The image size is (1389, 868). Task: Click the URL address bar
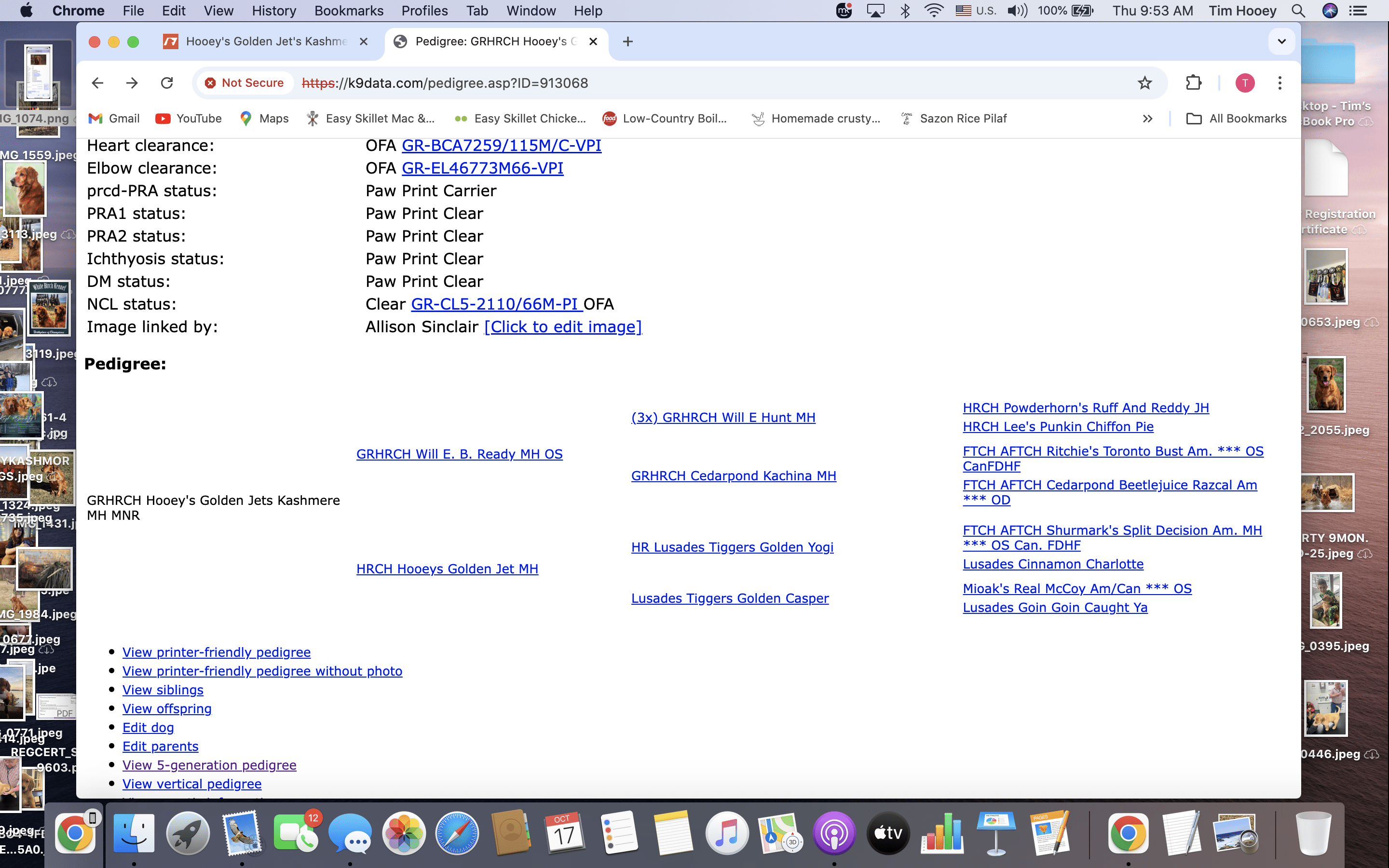pyautogui.click(x=689, y=82)
